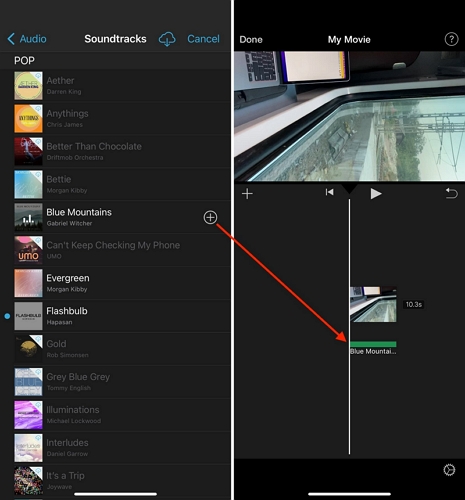
Task: Tap the POP category header
Action: [x=24, y=61]
